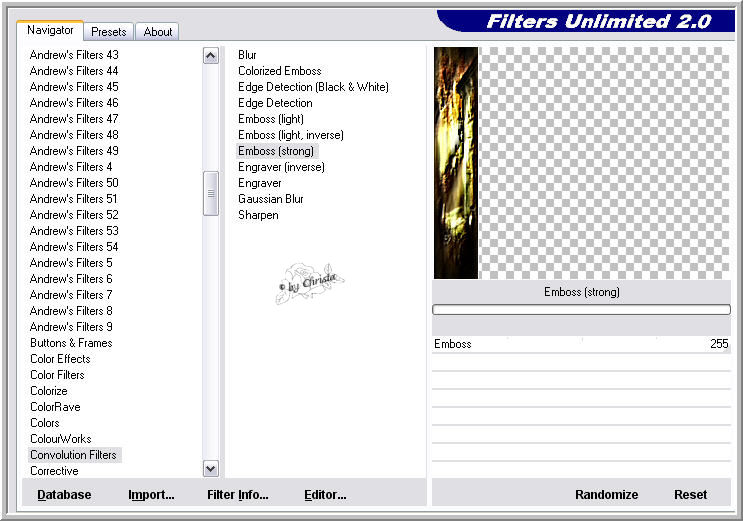Choose the Colorize category
Screen dimensions: 743x521
(49, 391)
